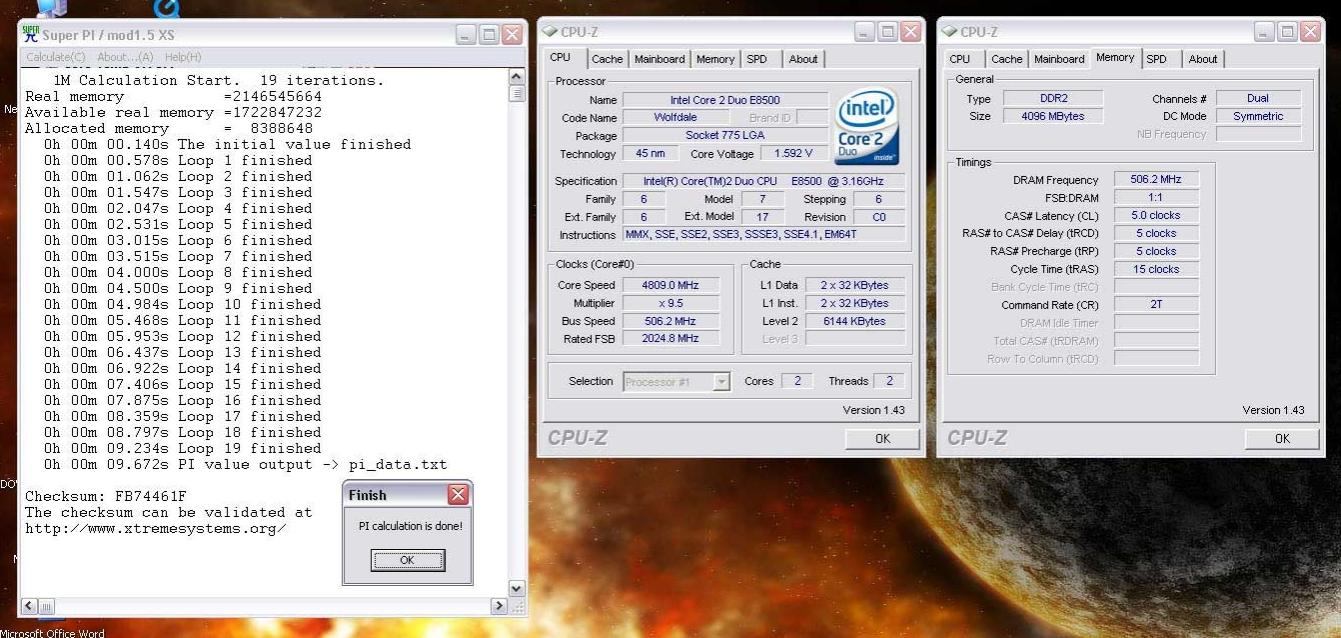
Task: Click the Microsoft Office Word desktop label
Action: click(52, 633)
